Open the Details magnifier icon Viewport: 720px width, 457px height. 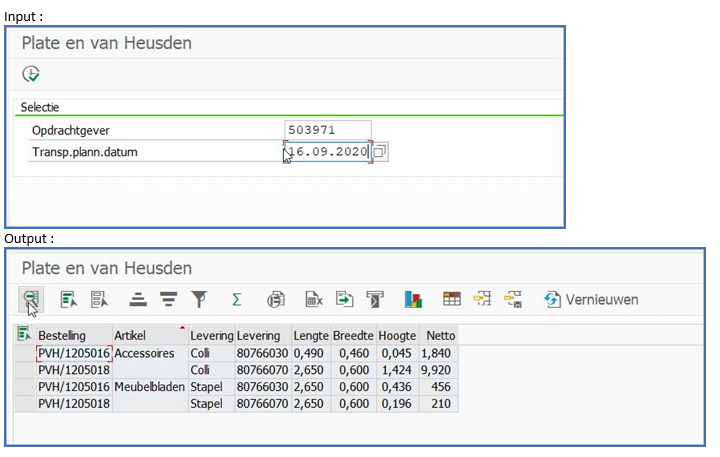coord(31,299)
